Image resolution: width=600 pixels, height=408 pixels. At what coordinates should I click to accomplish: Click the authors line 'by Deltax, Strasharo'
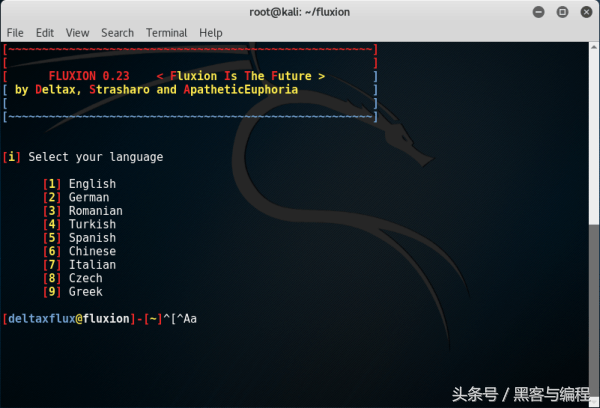point(82,90)
